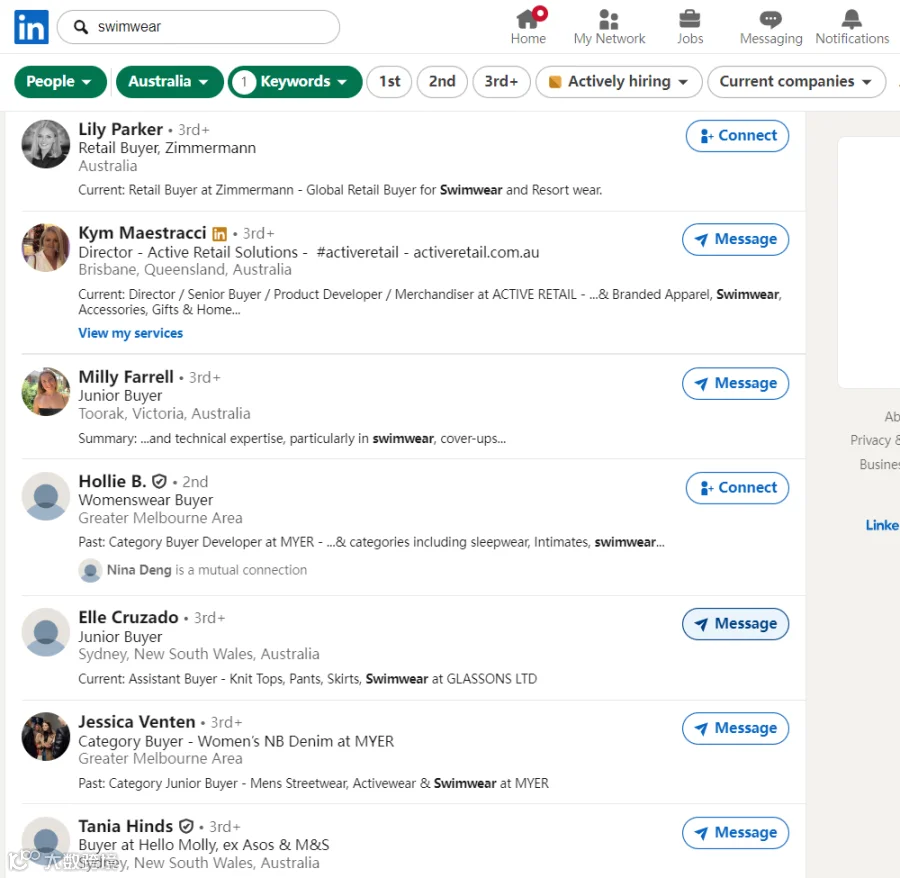Select 'Brisbane, Queensland, Australia' location text
900x878 pixels.
[185, 269]
